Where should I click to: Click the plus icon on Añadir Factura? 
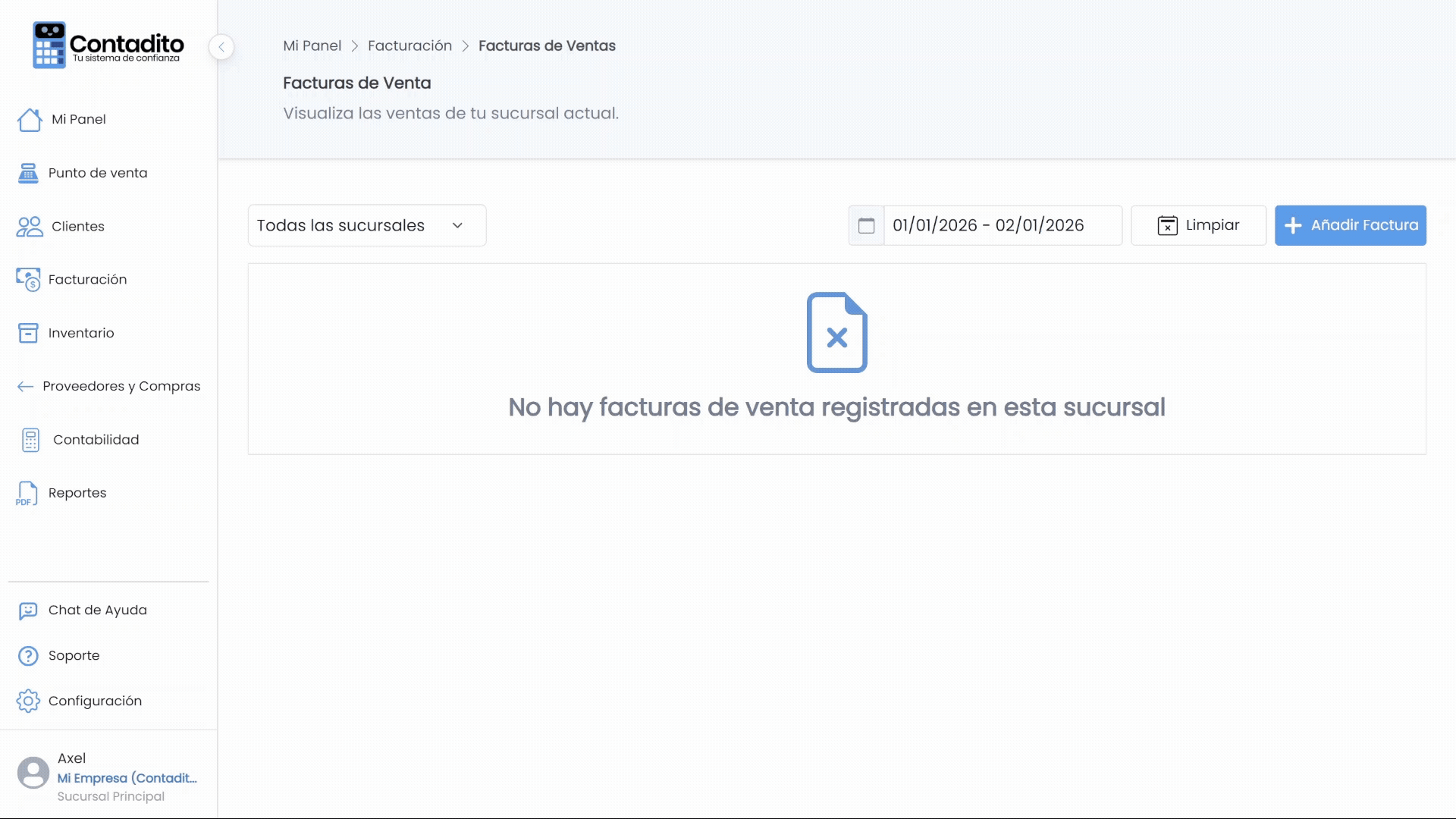click(1293, 226)
